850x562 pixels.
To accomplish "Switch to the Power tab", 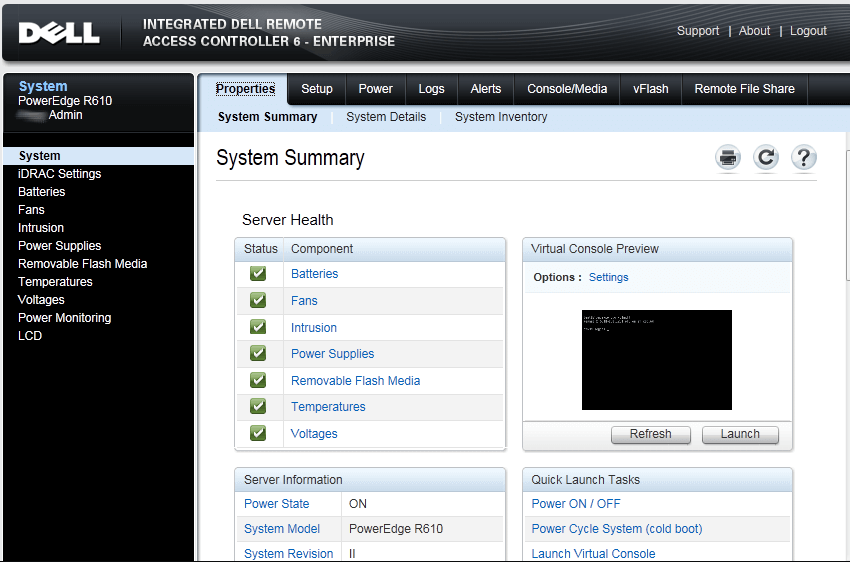I will point(375,89).
